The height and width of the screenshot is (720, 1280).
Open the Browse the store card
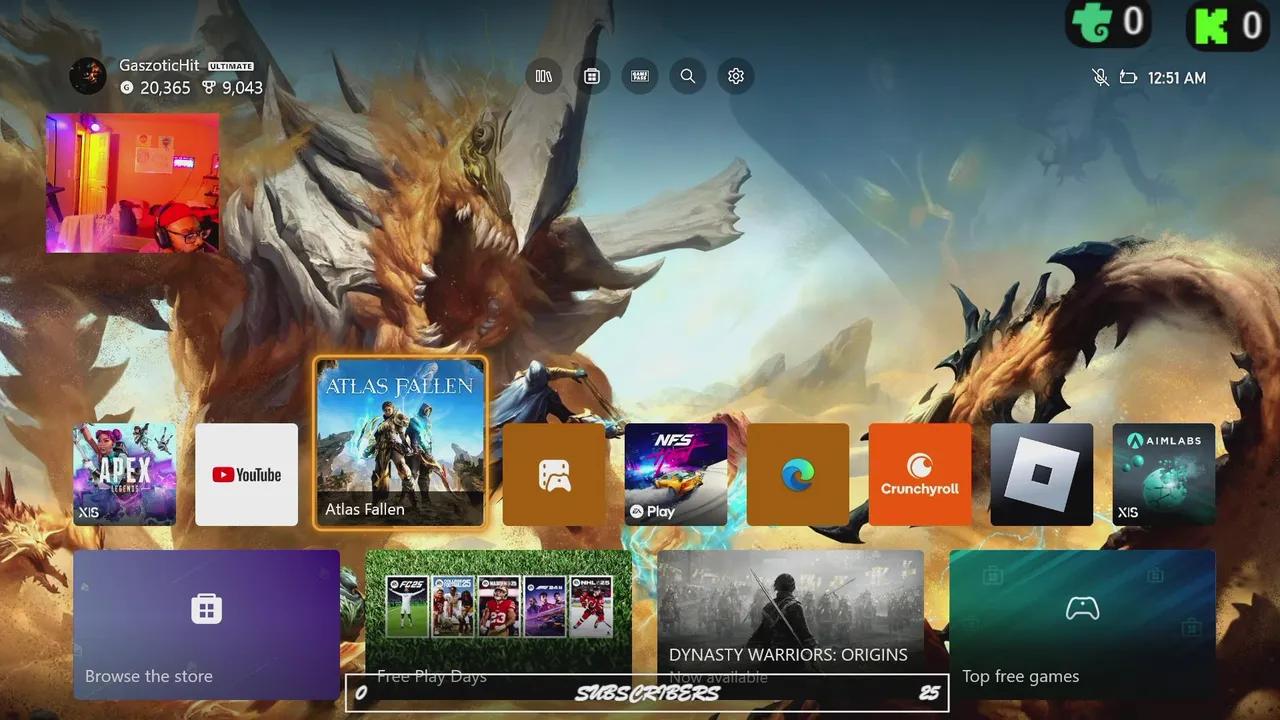click(x=206, y=625)
